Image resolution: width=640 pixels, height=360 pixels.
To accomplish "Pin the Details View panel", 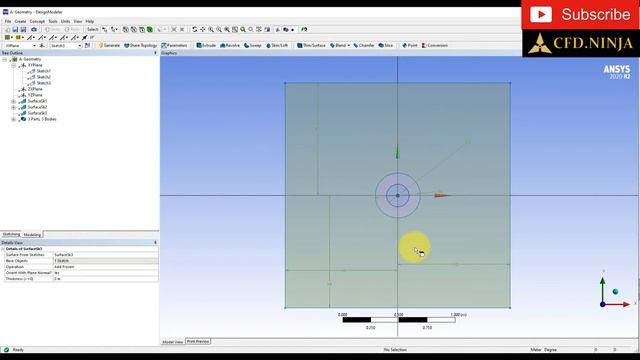I will [155, 242].
